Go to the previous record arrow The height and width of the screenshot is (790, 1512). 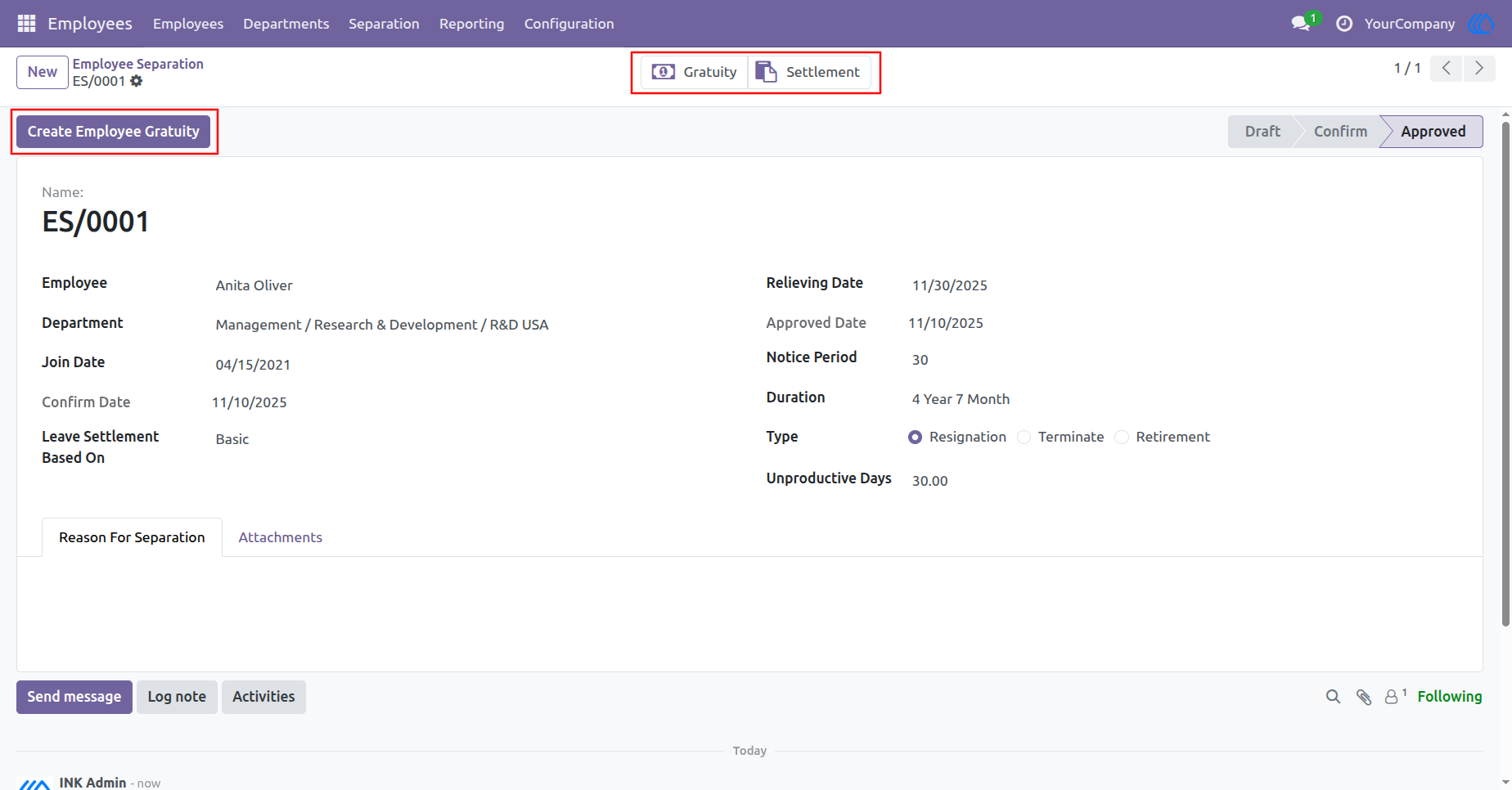coord(1446,69)
